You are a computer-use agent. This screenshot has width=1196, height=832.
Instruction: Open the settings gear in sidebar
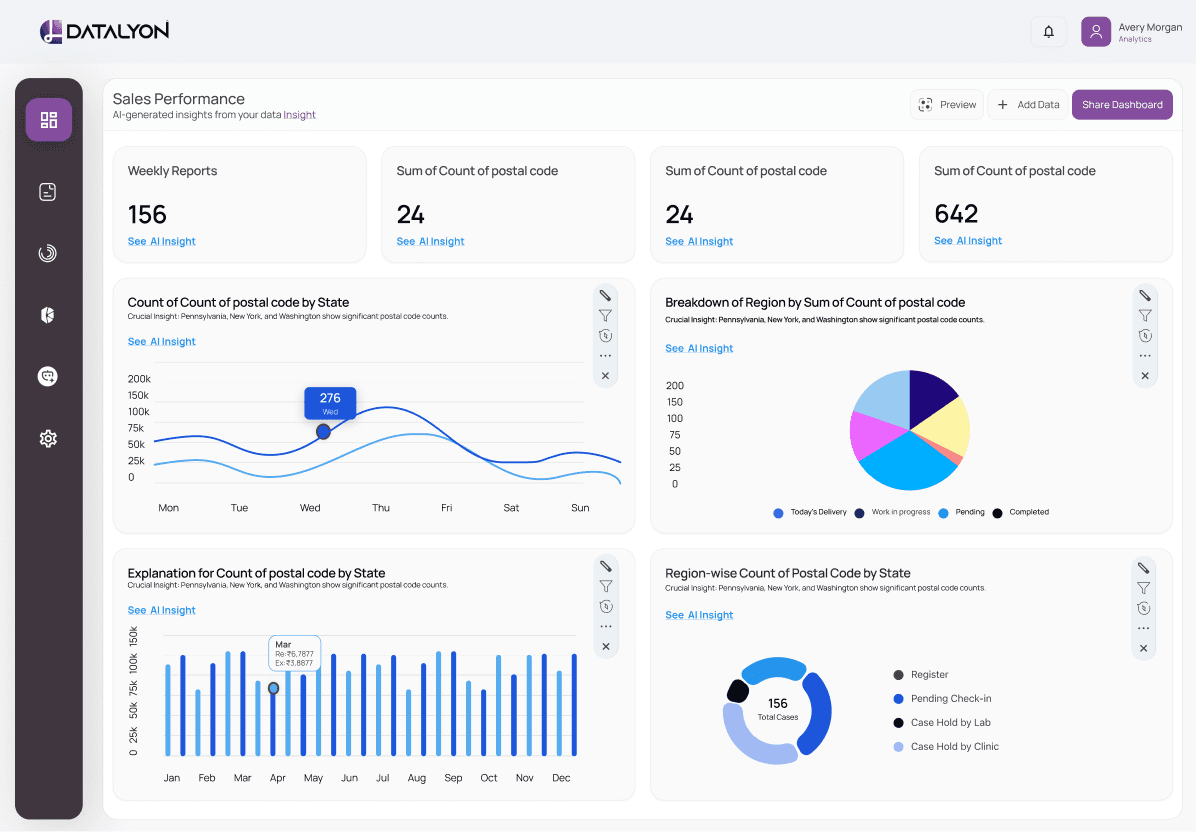48,438
